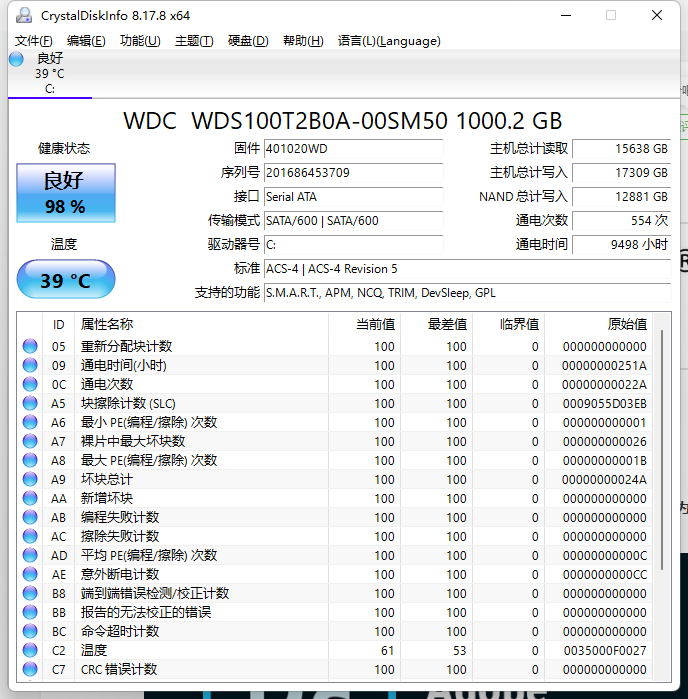Click the 39 °C temperature button
The height and width of the screenshot is (699, 688).
click(66, 279)
